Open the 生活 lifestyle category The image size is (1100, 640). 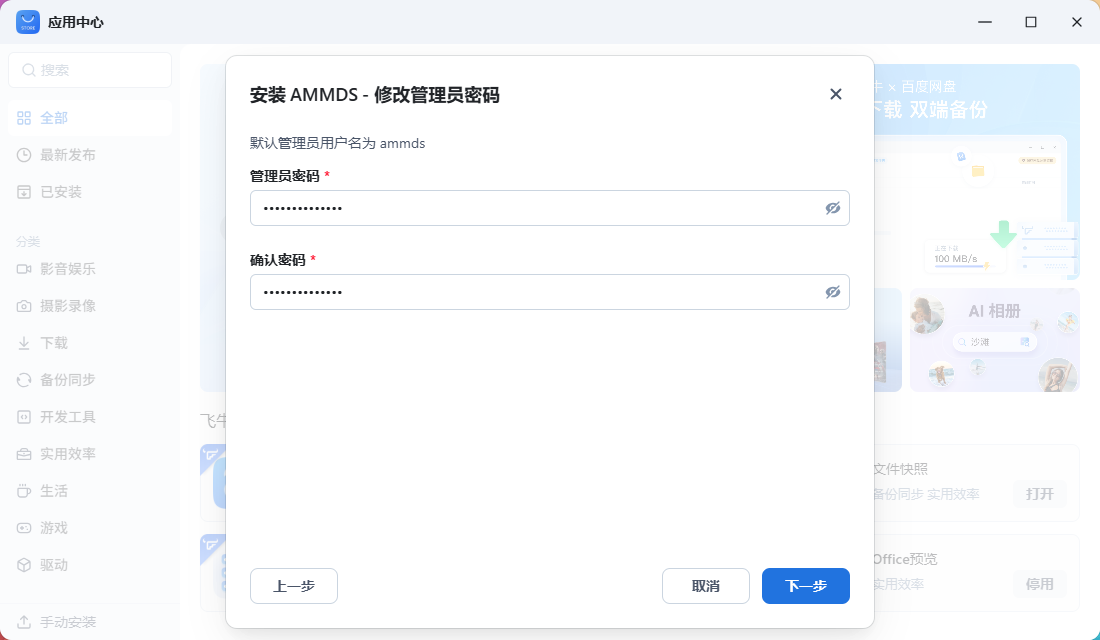22,490
